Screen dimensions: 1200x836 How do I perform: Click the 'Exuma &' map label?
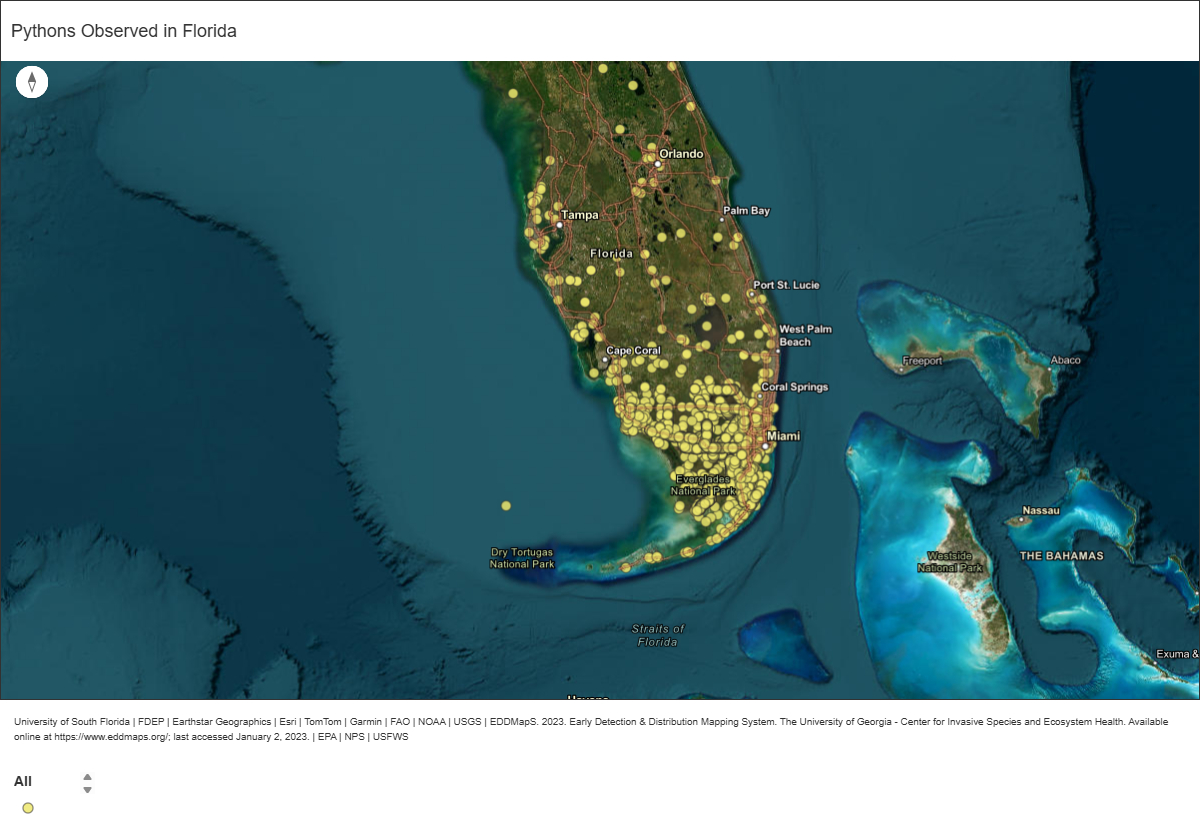1176,654
